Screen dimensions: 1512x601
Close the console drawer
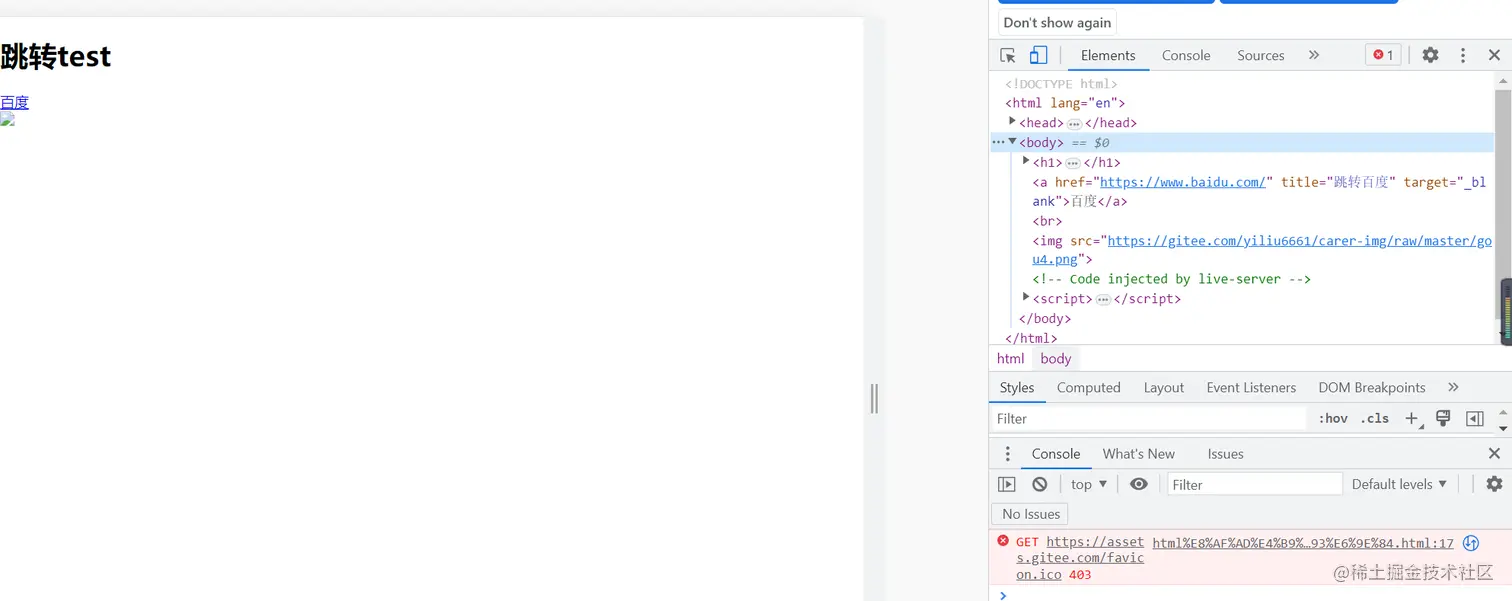[x=1494, y=453]
